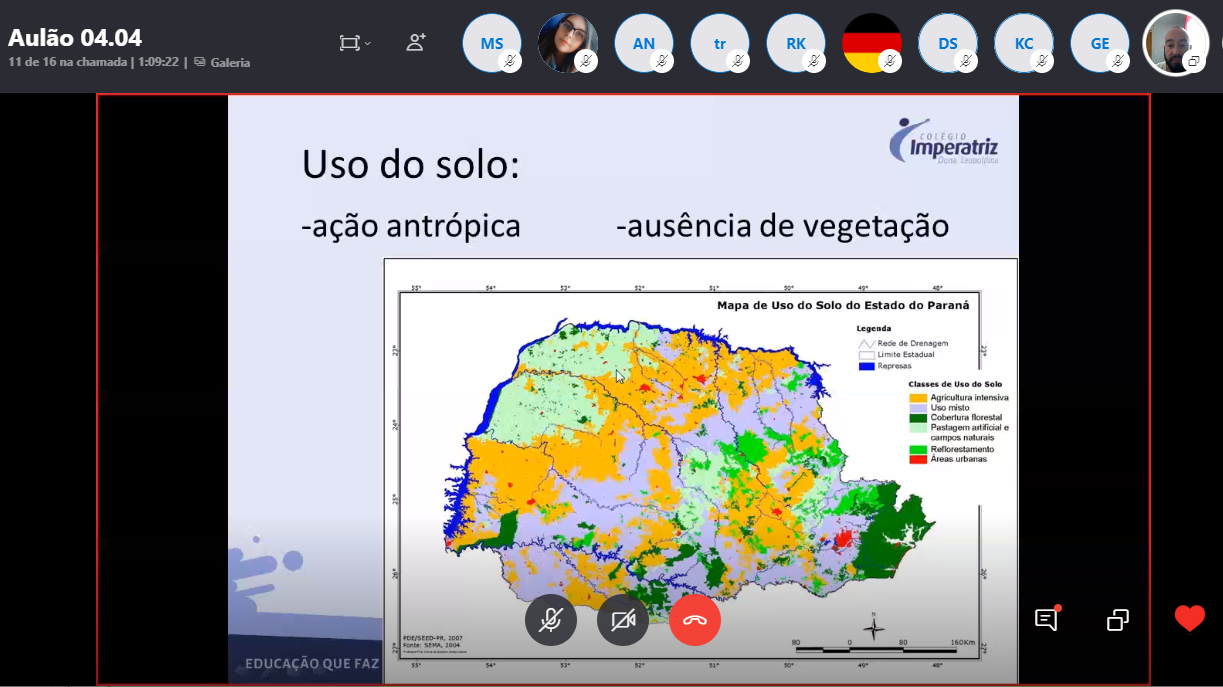
Task: Click the participant with glasses photo
Action: [x=567, y=43]
